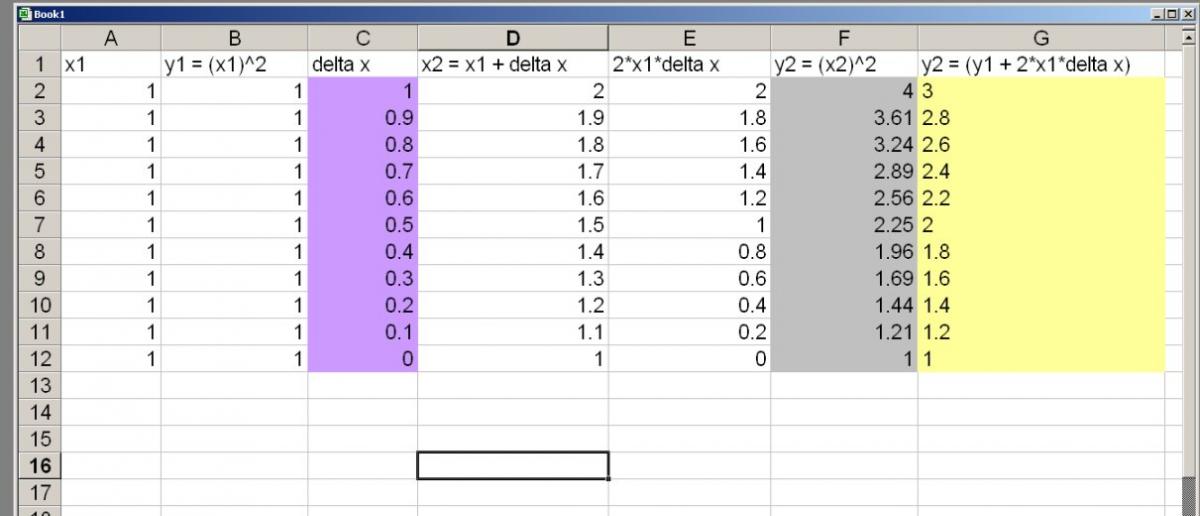
Task: Click the Select All corner box
Action: point(39,38)
